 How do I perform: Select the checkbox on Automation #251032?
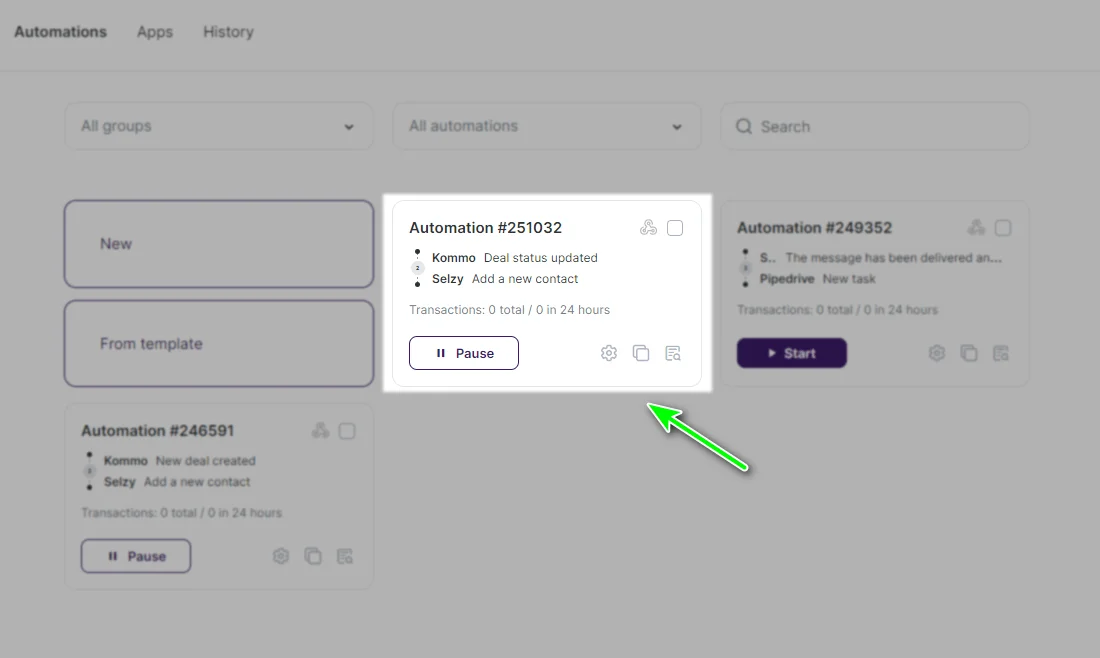pyautogui.click(x=675, y=227)
